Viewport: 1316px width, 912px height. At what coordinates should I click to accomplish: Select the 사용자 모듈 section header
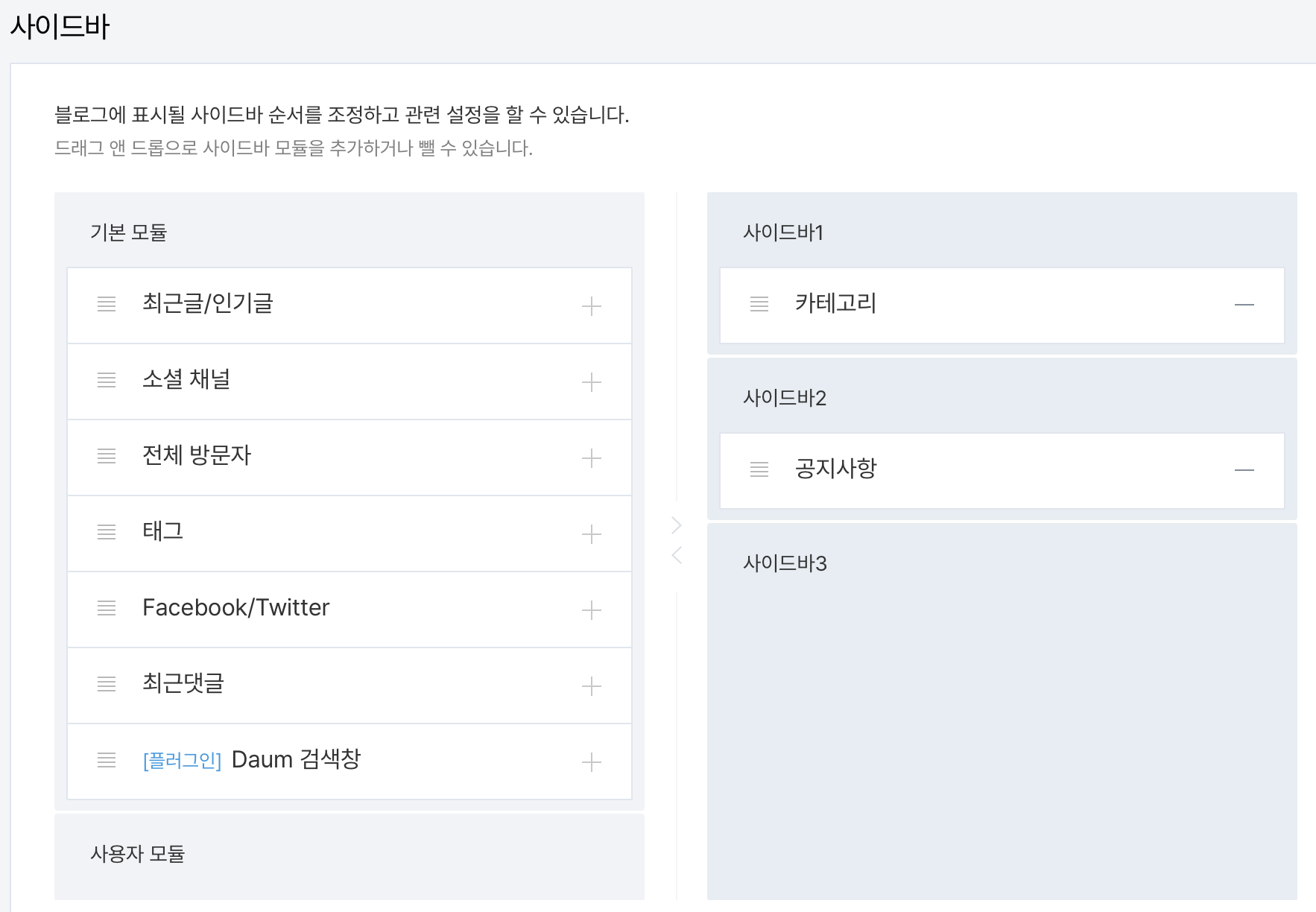(x=139, y=854)
